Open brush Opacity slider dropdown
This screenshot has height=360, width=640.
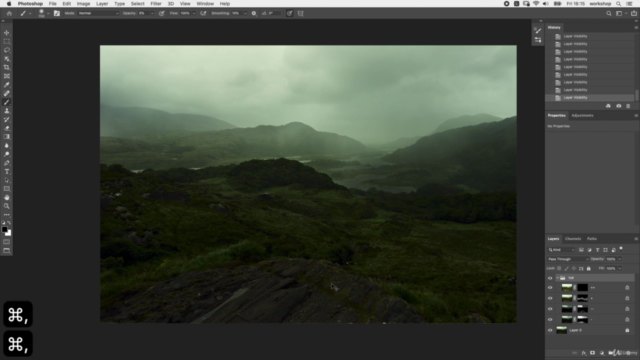(153, 13)
